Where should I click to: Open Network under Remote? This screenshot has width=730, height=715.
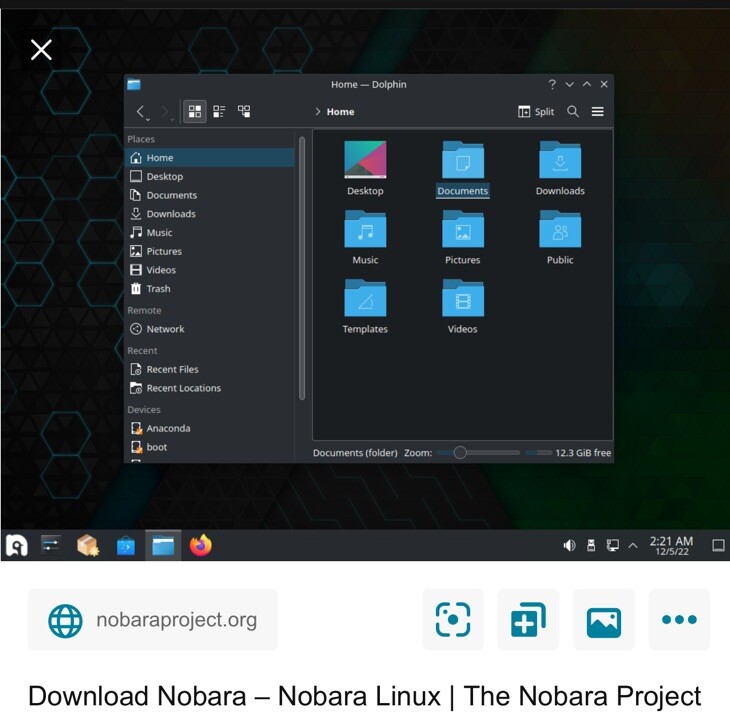tap(210, 329)
